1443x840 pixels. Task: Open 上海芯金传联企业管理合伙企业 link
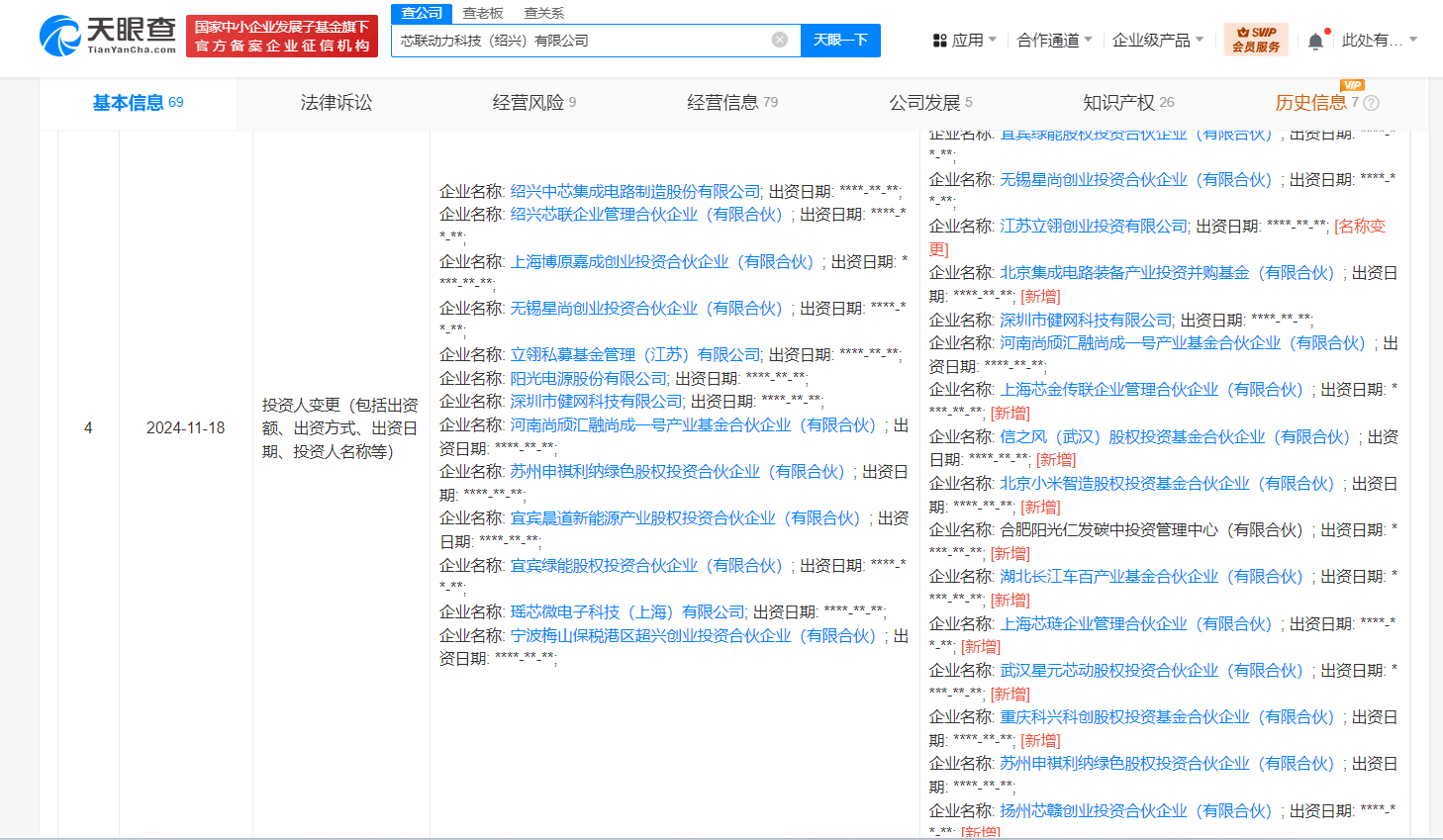pyautogui.click(x=1156, y=390)
